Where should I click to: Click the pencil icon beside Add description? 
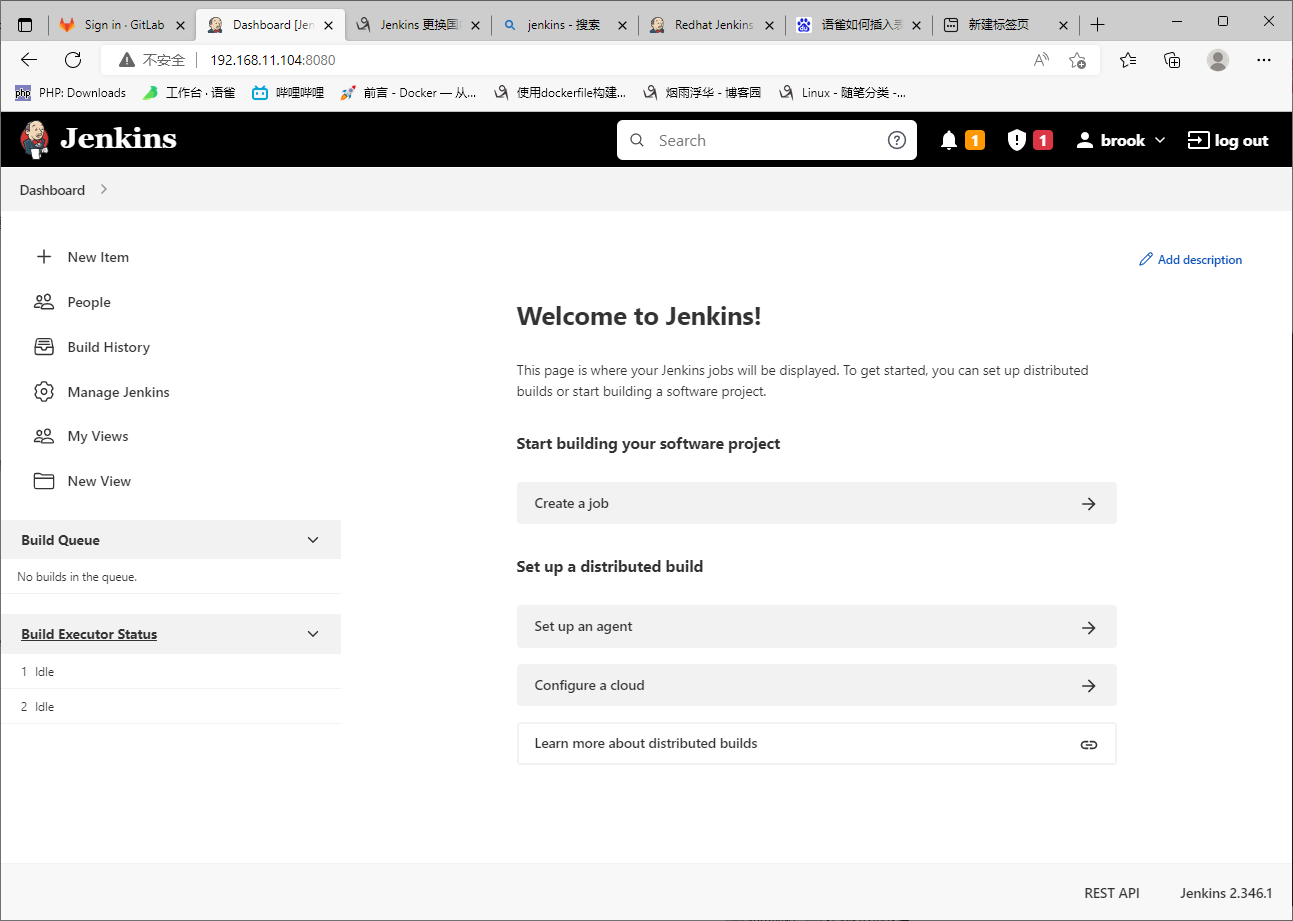click(1146, 260)
